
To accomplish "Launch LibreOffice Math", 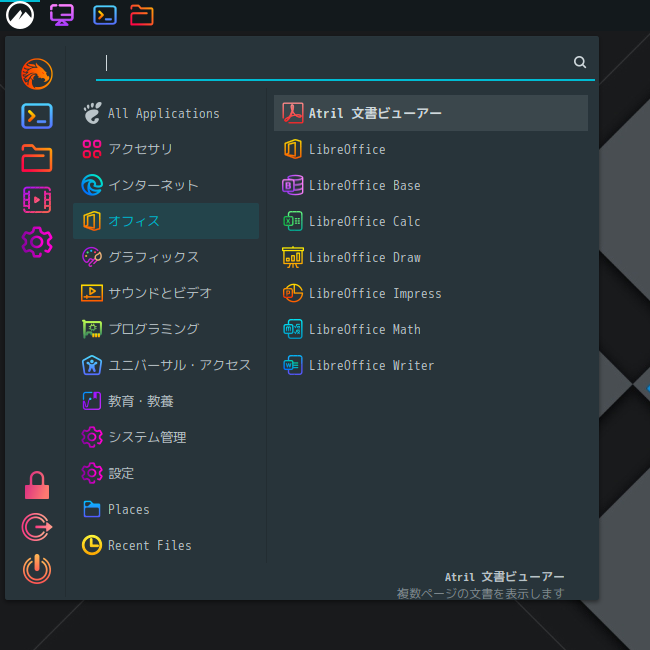I will pos(431,330).
